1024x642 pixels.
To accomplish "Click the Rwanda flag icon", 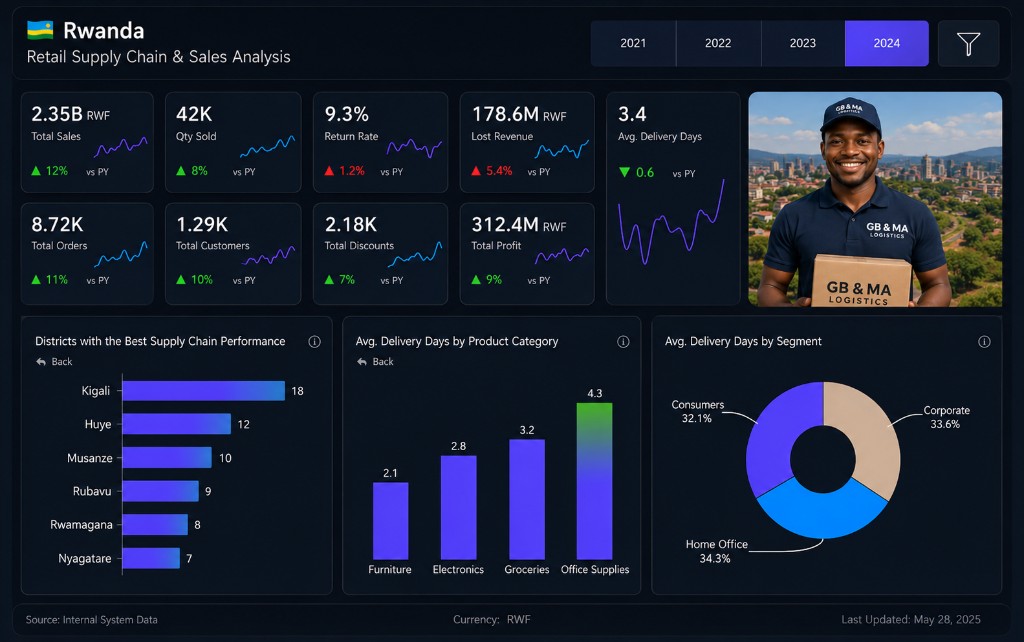I will pos(40,29).
